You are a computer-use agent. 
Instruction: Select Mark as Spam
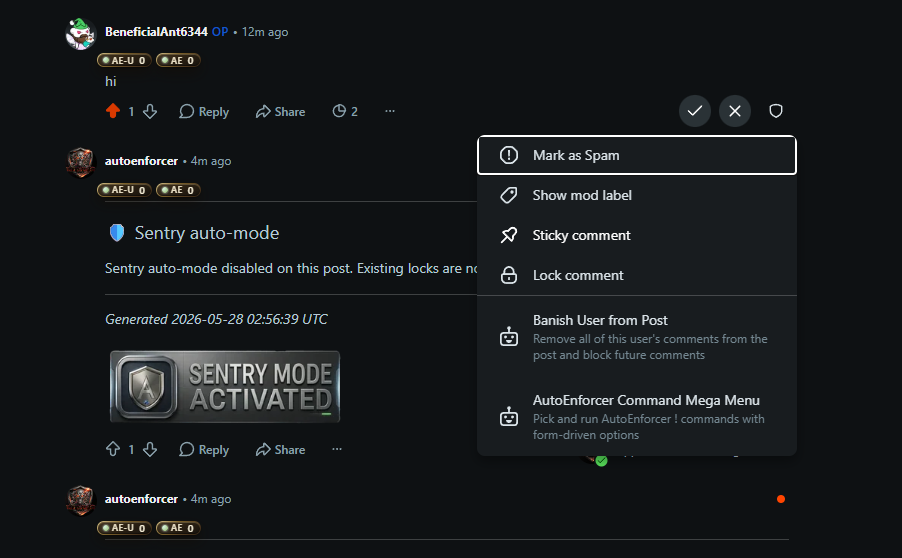[x=637, y=155]
